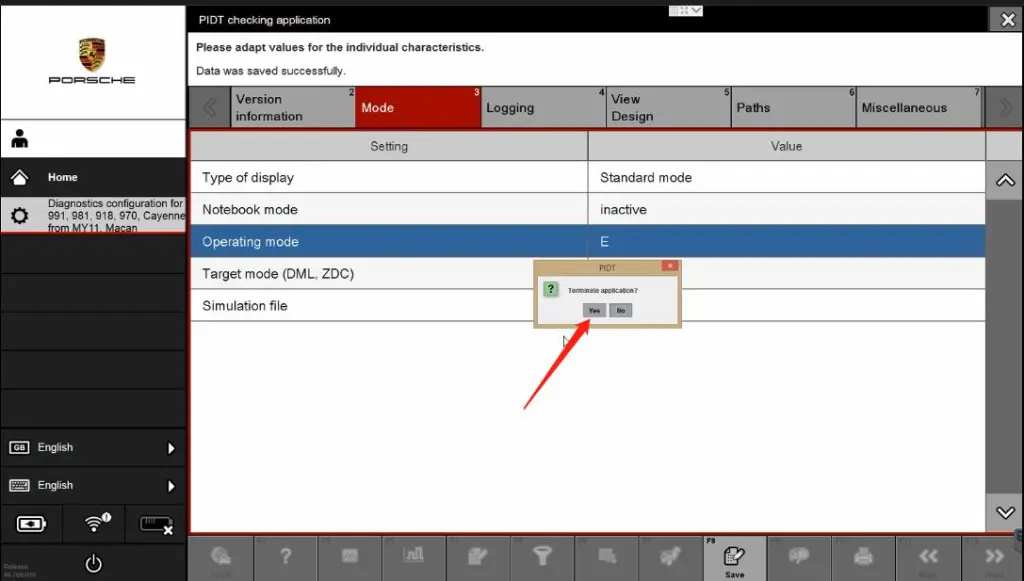Click the battery charging status icon
This screenshot has height=581, width=1024.
click(x=31, y=523)
